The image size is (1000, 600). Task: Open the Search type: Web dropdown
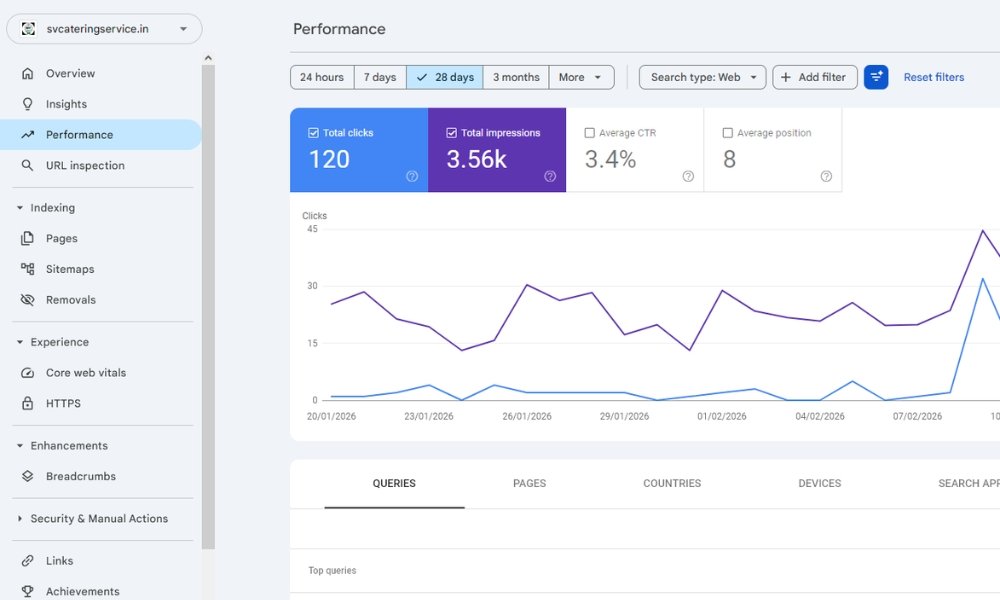click(702, 77)
